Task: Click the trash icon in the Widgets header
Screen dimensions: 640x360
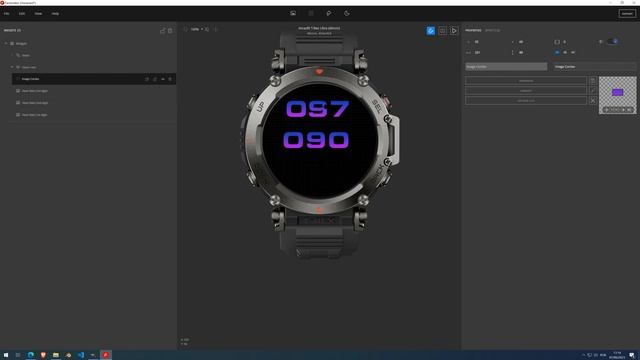Action: tap(170, 30)
